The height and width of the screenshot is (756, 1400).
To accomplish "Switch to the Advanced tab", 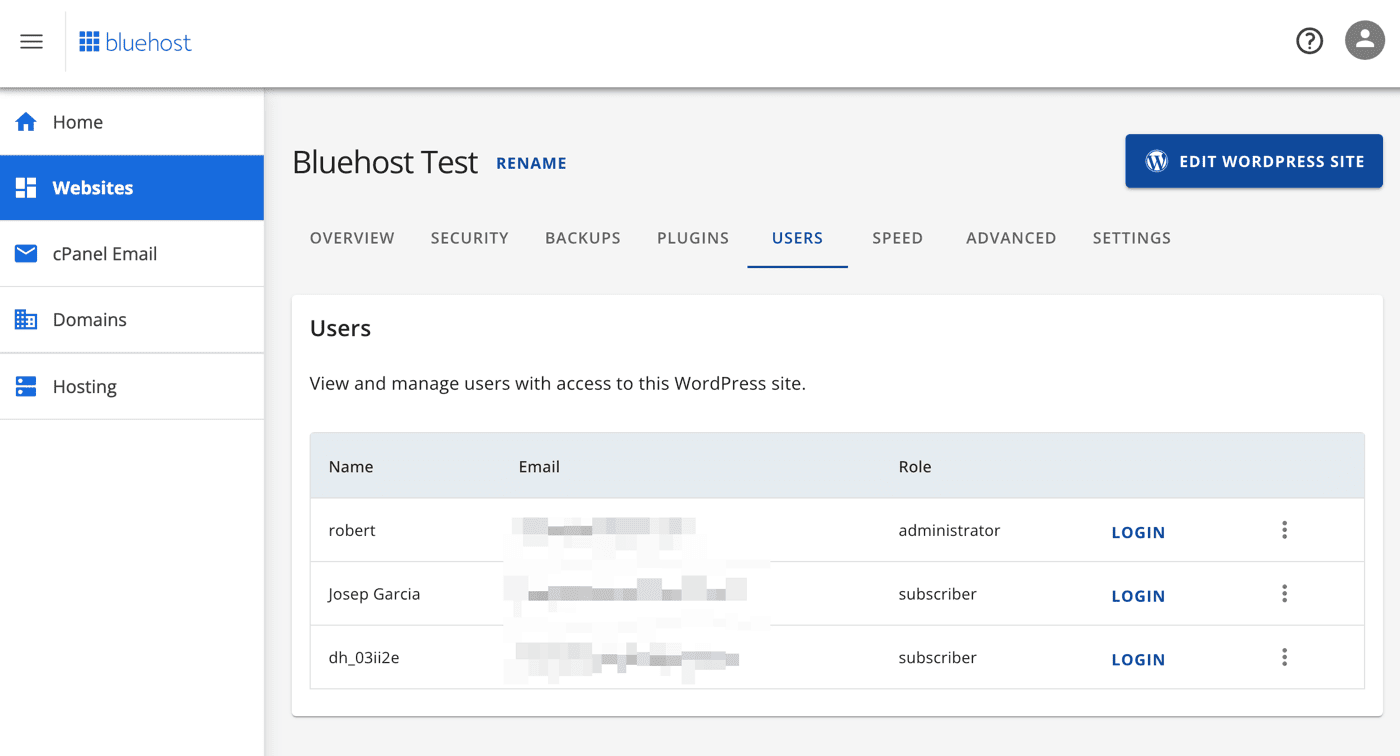I will [x=1011, y=238].
